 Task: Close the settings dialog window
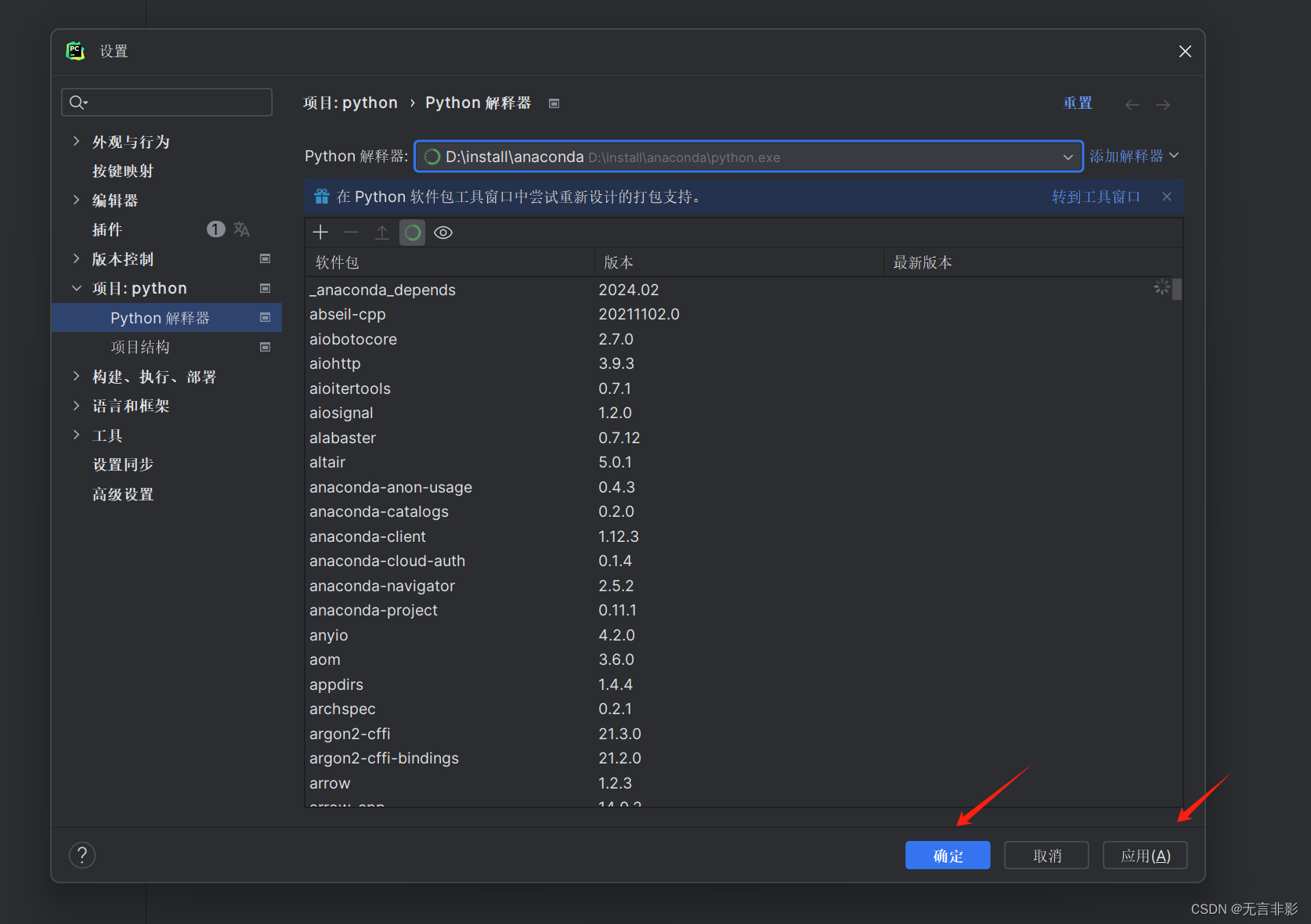point(1185,51)
